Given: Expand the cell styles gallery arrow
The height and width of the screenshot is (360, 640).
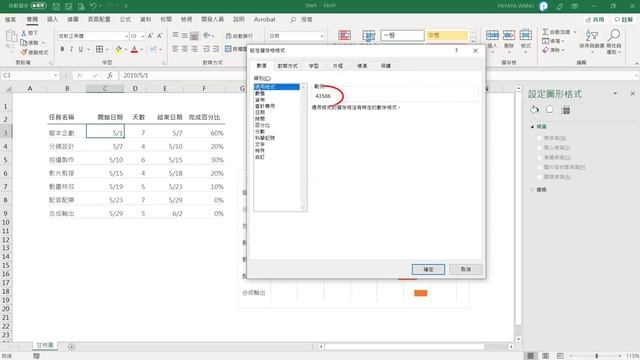Looking at the screenshot, I should pos(473,42).
